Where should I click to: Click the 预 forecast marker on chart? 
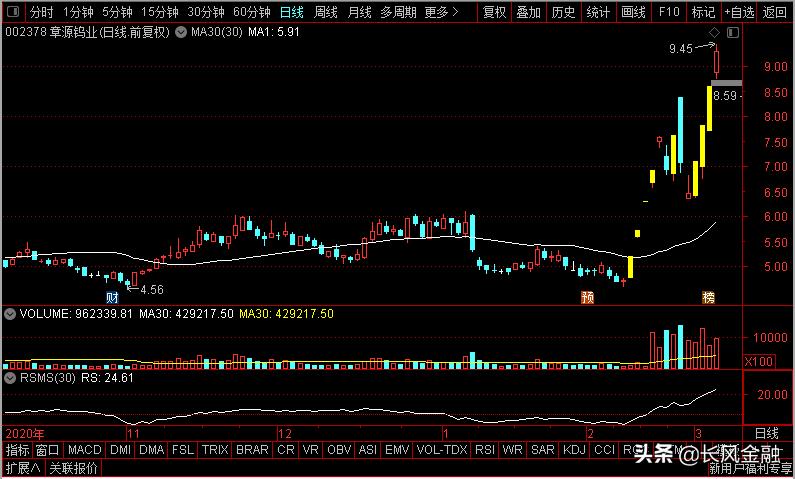(587, 297)
